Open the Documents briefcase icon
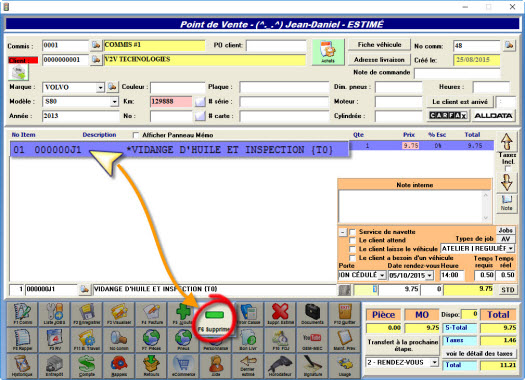 tap(312, 314)
